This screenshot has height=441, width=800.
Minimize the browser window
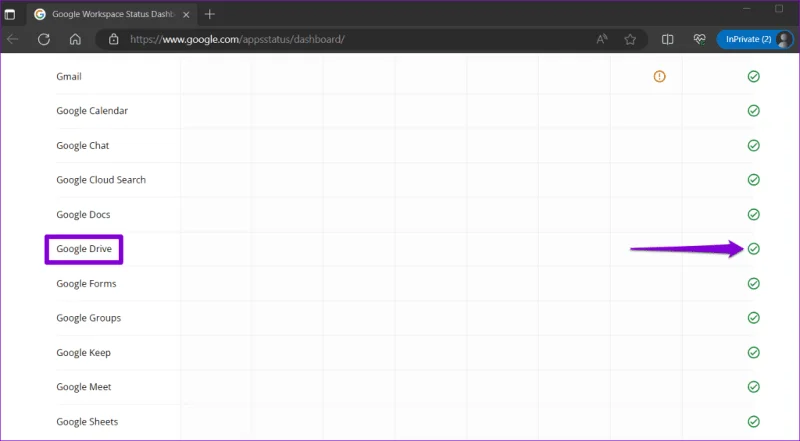(747, 9)
